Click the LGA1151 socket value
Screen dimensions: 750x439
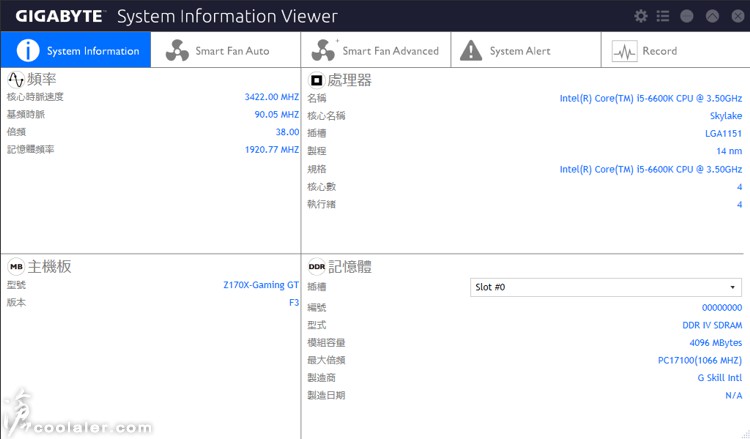point(723,133)
